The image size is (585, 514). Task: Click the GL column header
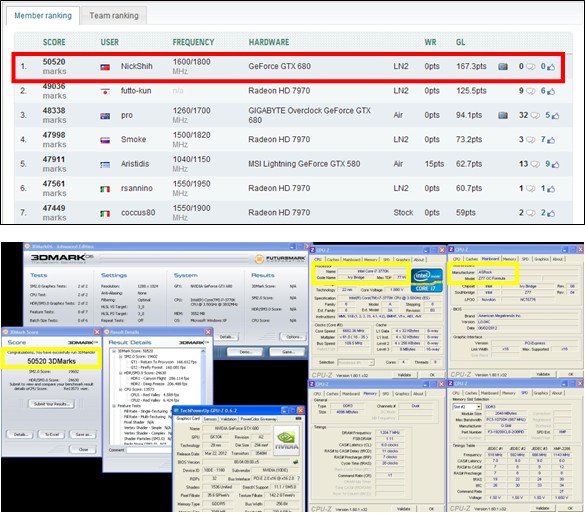[x=460, y=42]
